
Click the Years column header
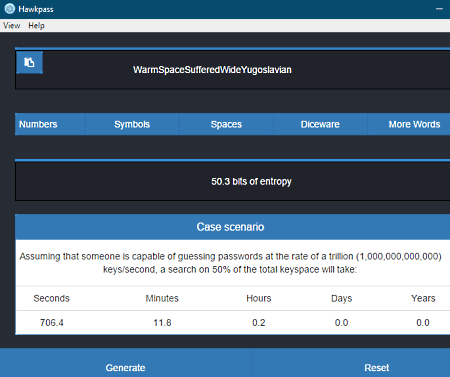423,298
